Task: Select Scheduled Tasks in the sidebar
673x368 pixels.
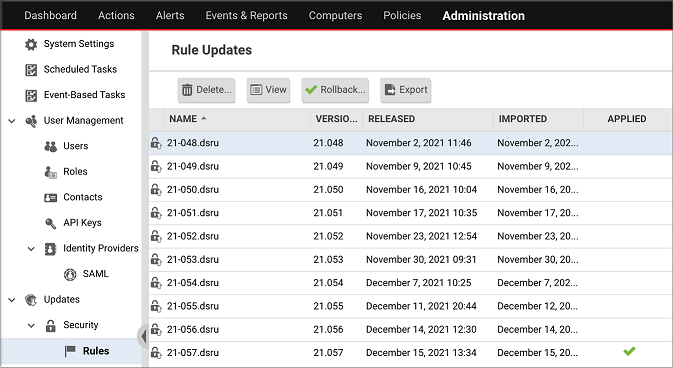Action: (x=80, y=70)
